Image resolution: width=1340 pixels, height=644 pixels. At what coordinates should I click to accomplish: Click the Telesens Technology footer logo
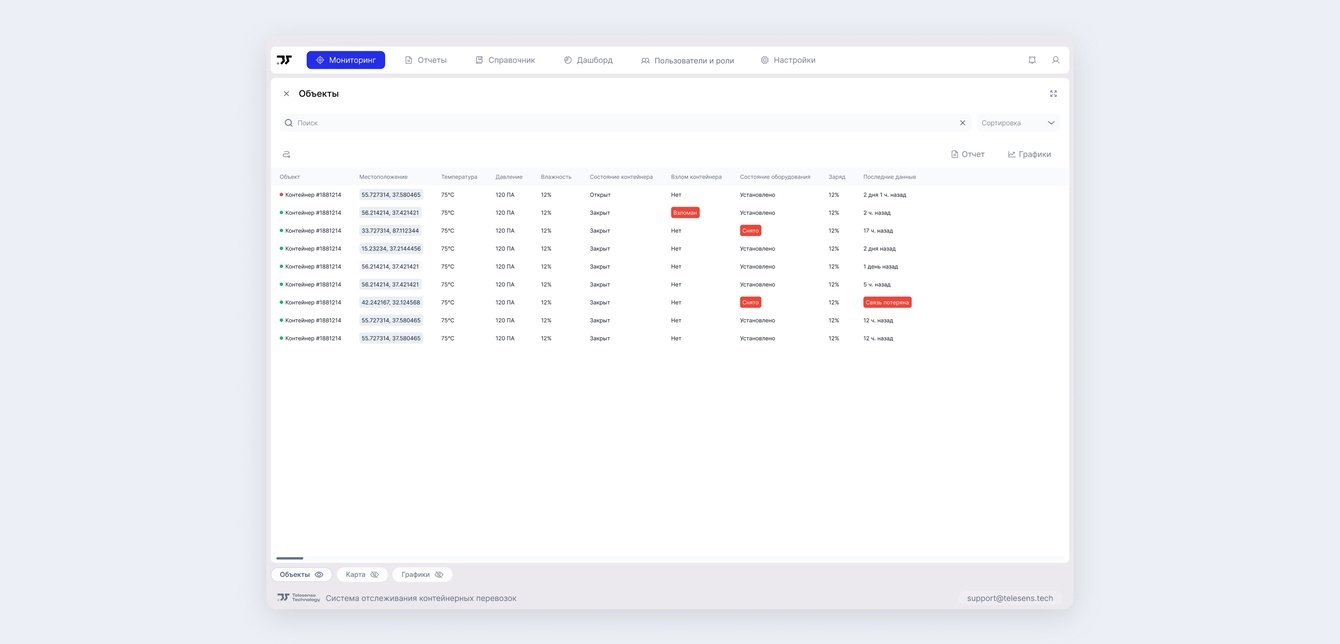pyautogui.click(x=298, y=598)
